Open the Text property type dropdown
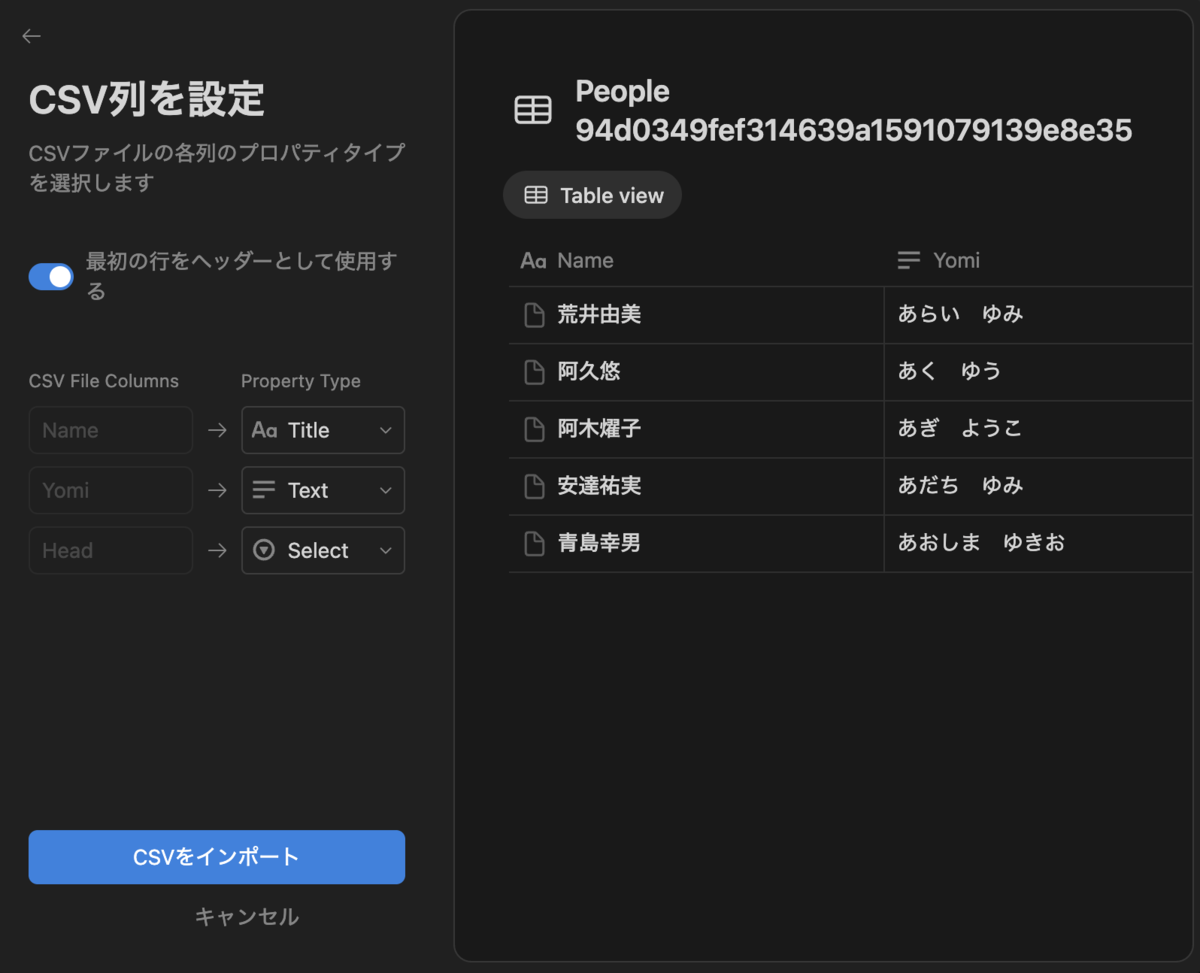This screenshot has width=1200, height=973. pos(323,490)
